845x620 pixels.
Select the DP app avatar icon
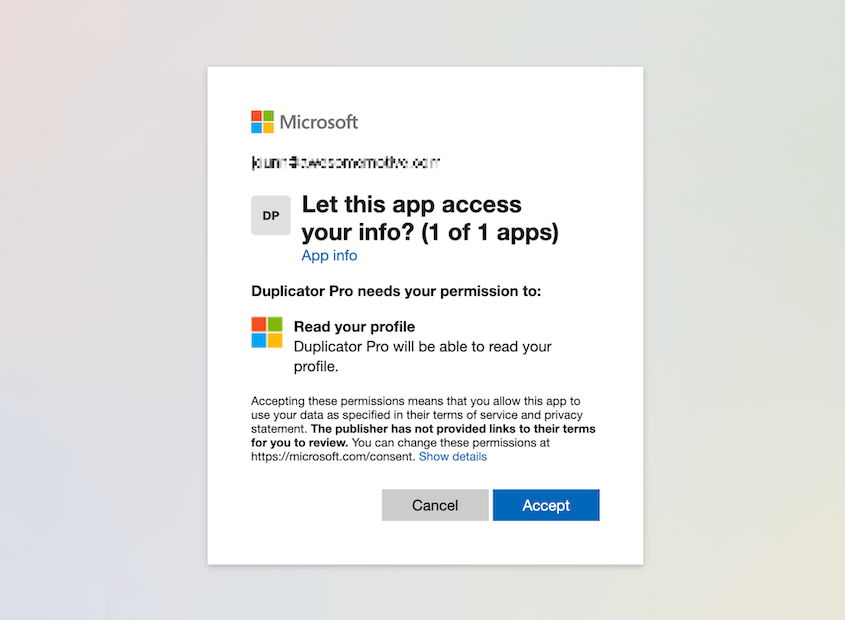tap(270, 215)
